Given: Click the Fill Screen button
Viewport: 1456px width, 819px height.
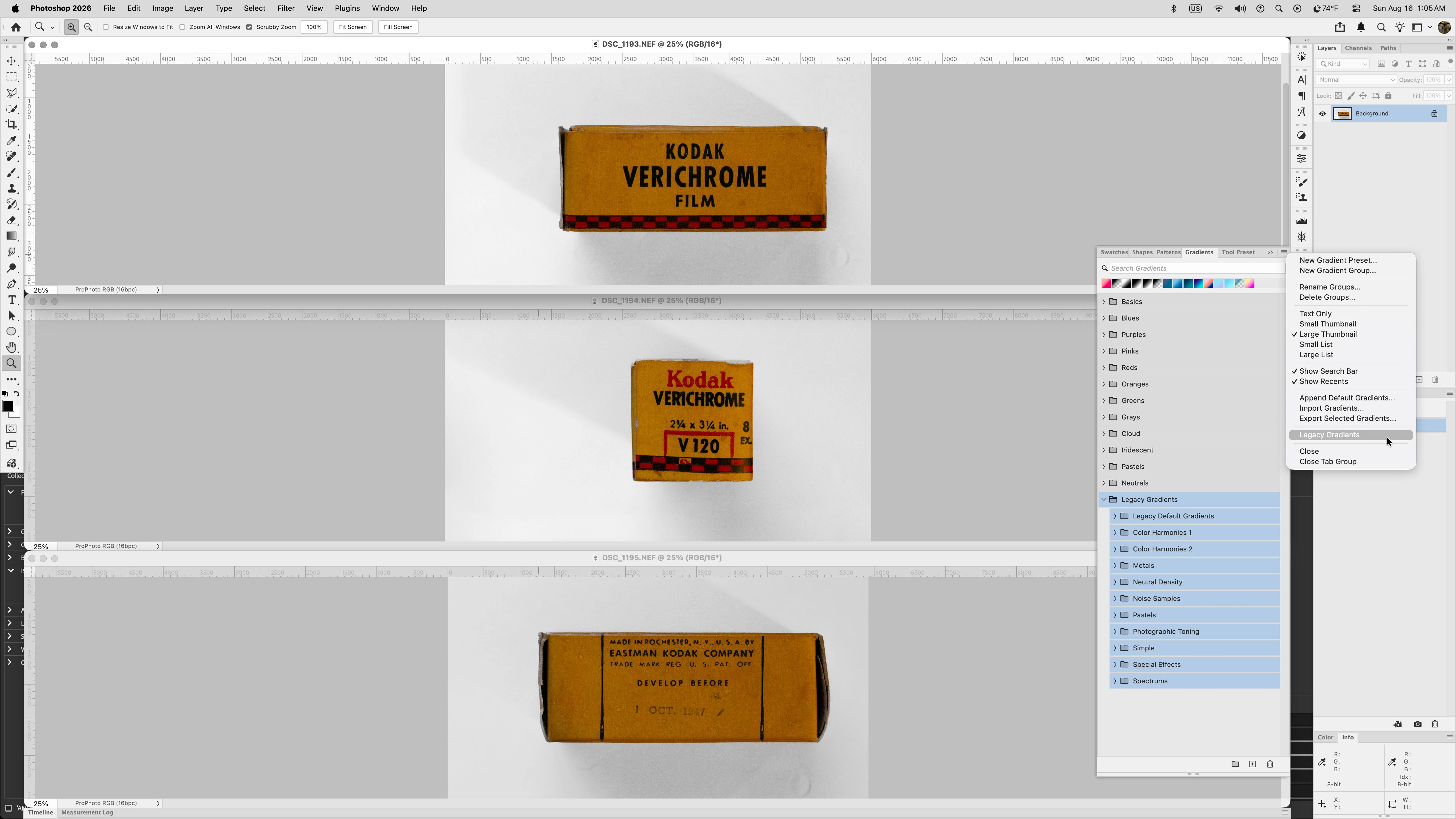Looking at the screenshot, I should (x=398, y=27).
